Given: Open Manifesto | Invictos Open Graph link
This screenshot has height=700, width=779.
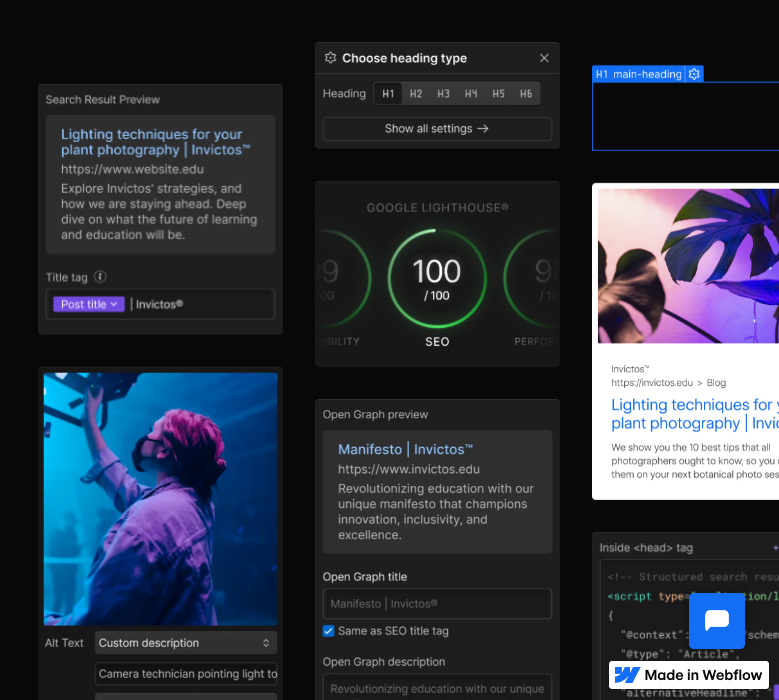Looking at the screenshot, I should [x=405, y=449].
